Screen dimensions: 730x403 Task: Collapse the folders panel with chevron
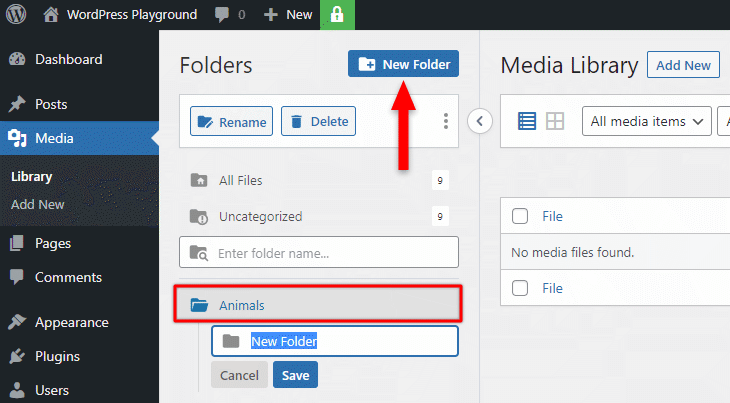pyautogui.click(x=480, y=121)
